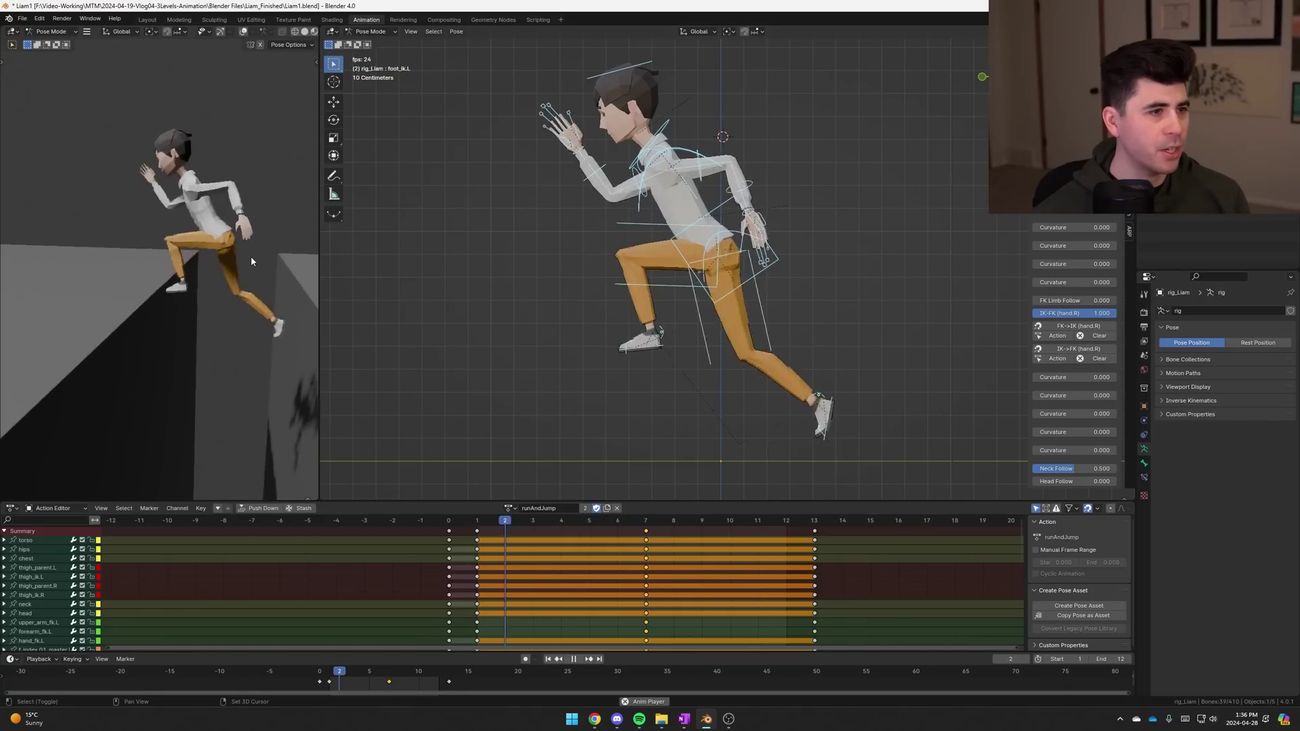Toggle the neck channel checkbox
The width and height of the screenshot is (1300, 731).
[x=82, y=604]
